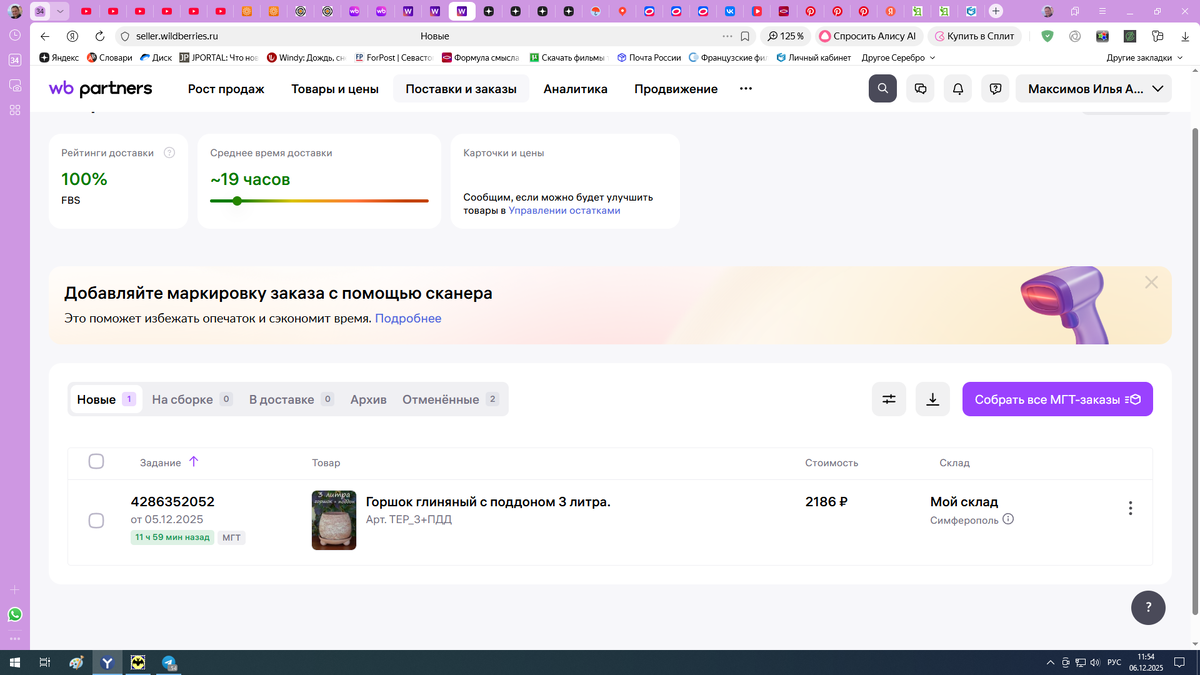
Task: Click the Yandex Browser taskbar icon
Action: pyautogui.click(x=107, y=662)
